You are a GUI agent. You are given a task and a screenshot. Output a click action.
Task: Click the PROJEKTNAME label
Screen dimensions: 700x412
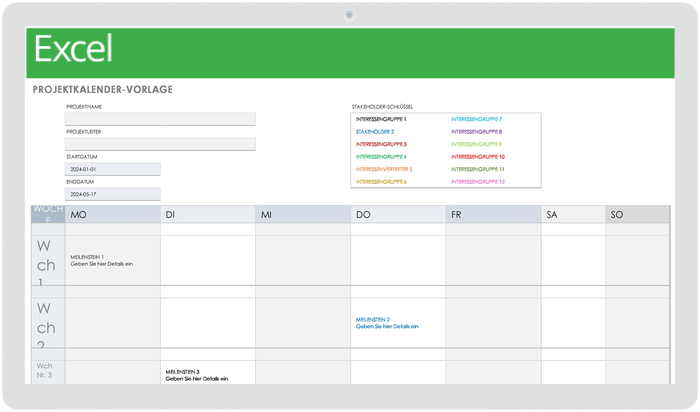pos(84,107)
